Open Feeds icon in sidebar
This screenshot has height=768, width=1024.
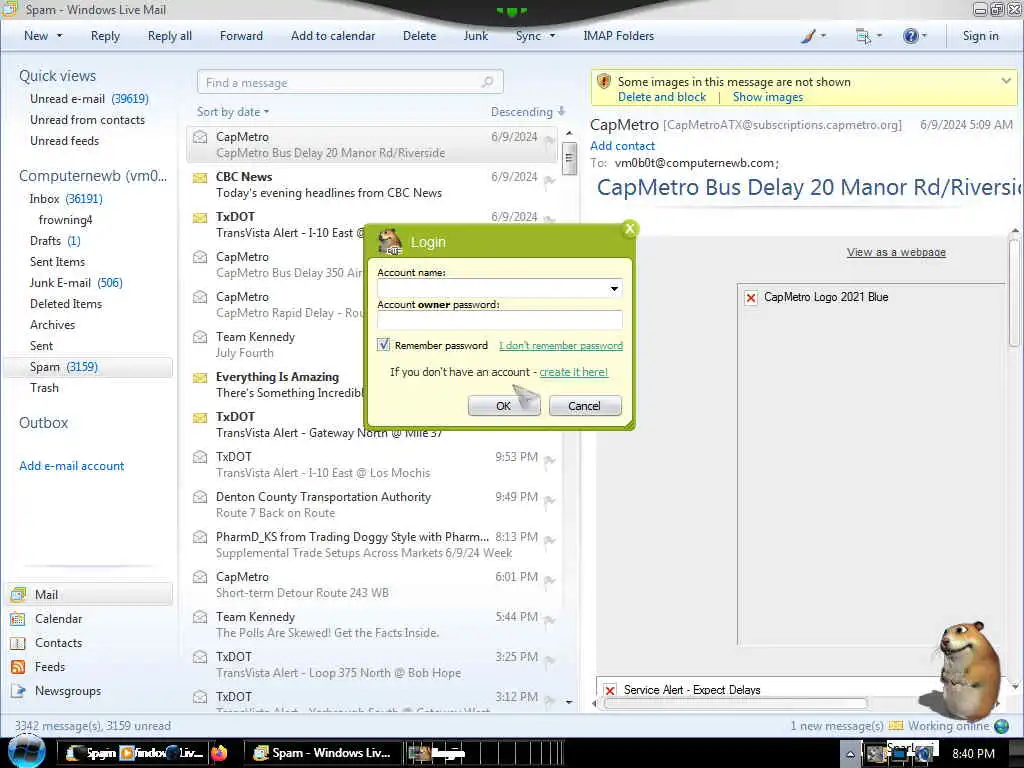(18, 667)
